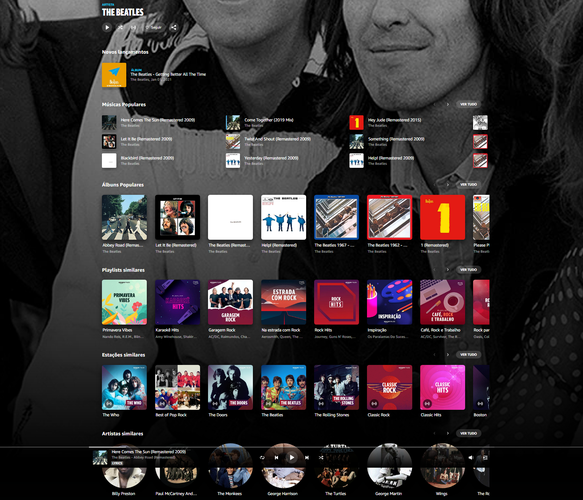This screenshot has height=500, width=583.
Task: Advance Artistas similares carousel forward
Action: (448, 433)
